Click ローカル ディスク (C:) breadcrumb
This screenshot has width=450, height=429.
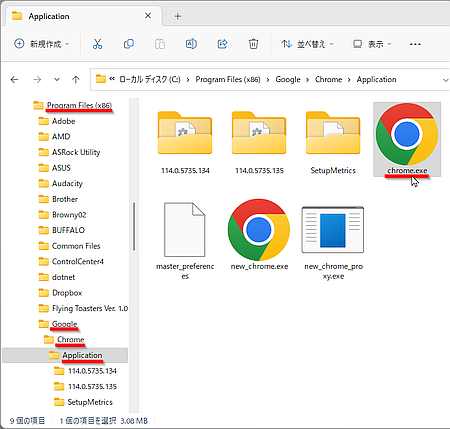tap(150, 79)
